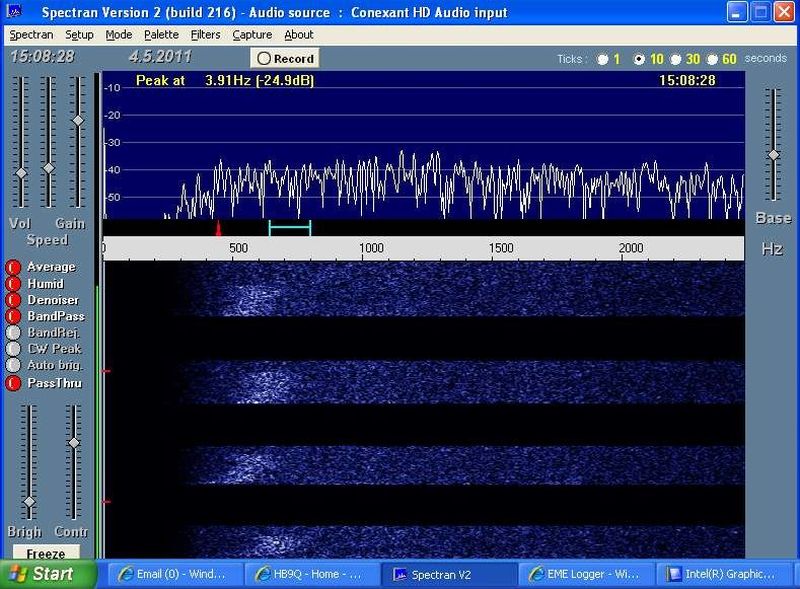The width and height of the screenshot is (800, 589).
Task: Click the Record button
Action: pyautogui.click(x=285, y=58)
